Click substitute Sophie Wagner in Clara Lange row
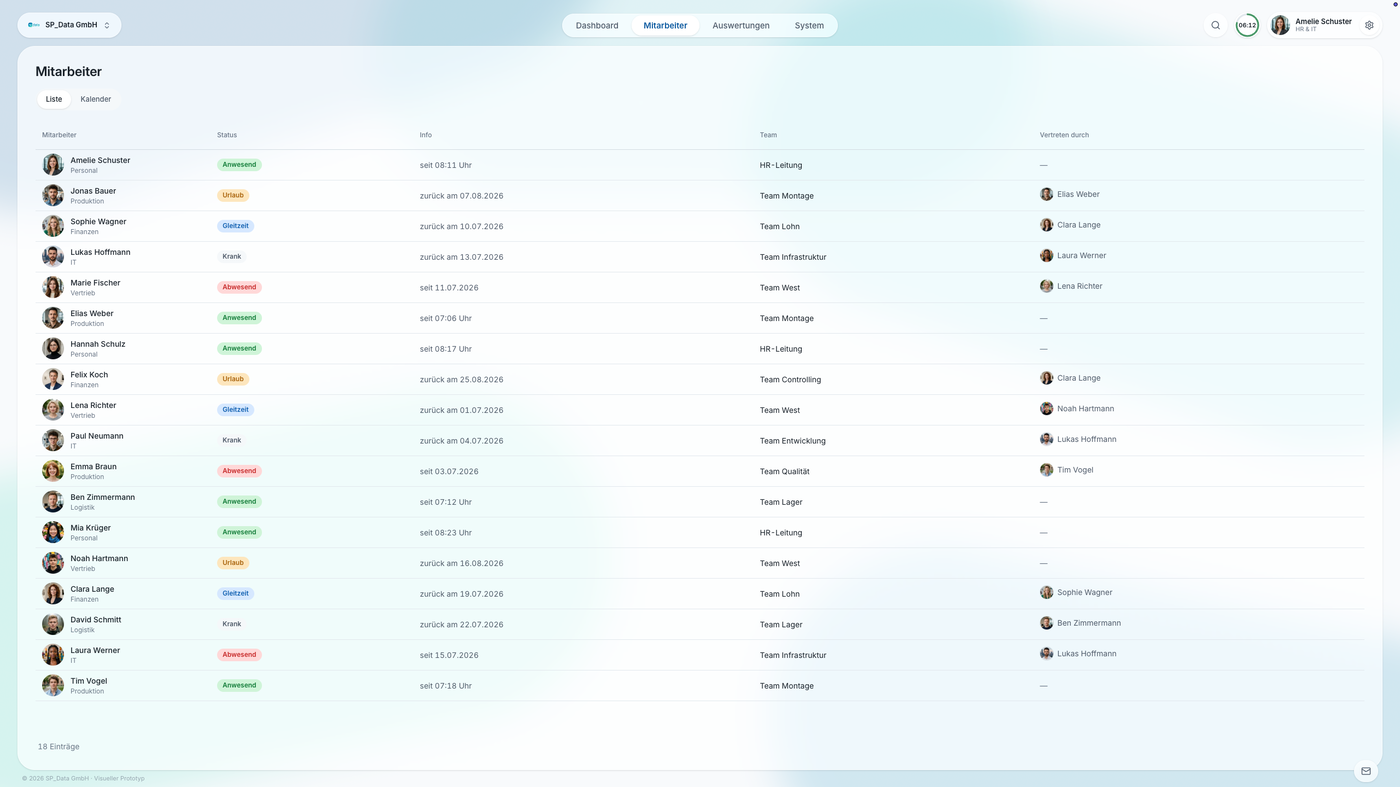 point(1076,593)
